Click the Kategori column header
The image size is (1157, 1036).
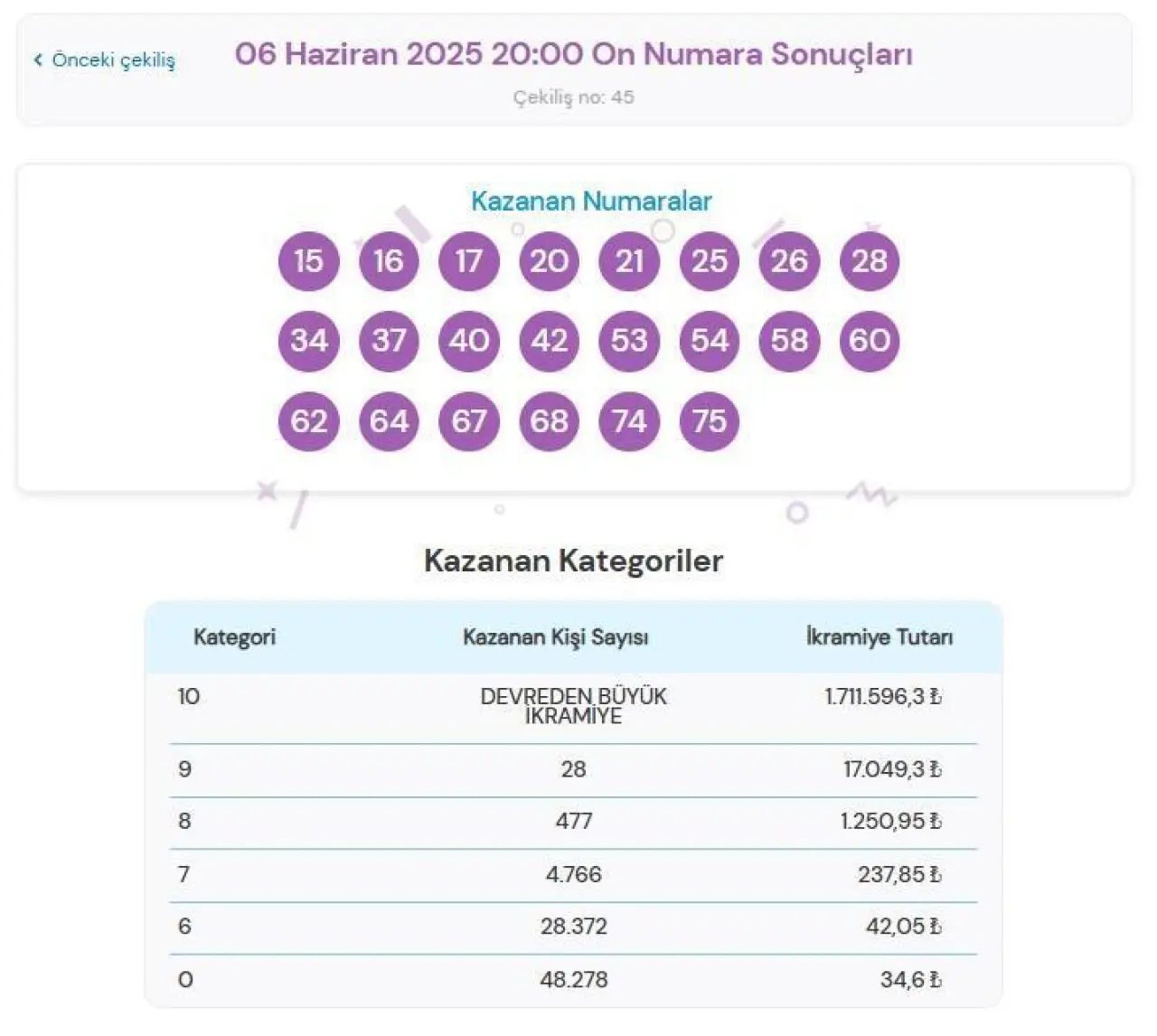234,637
